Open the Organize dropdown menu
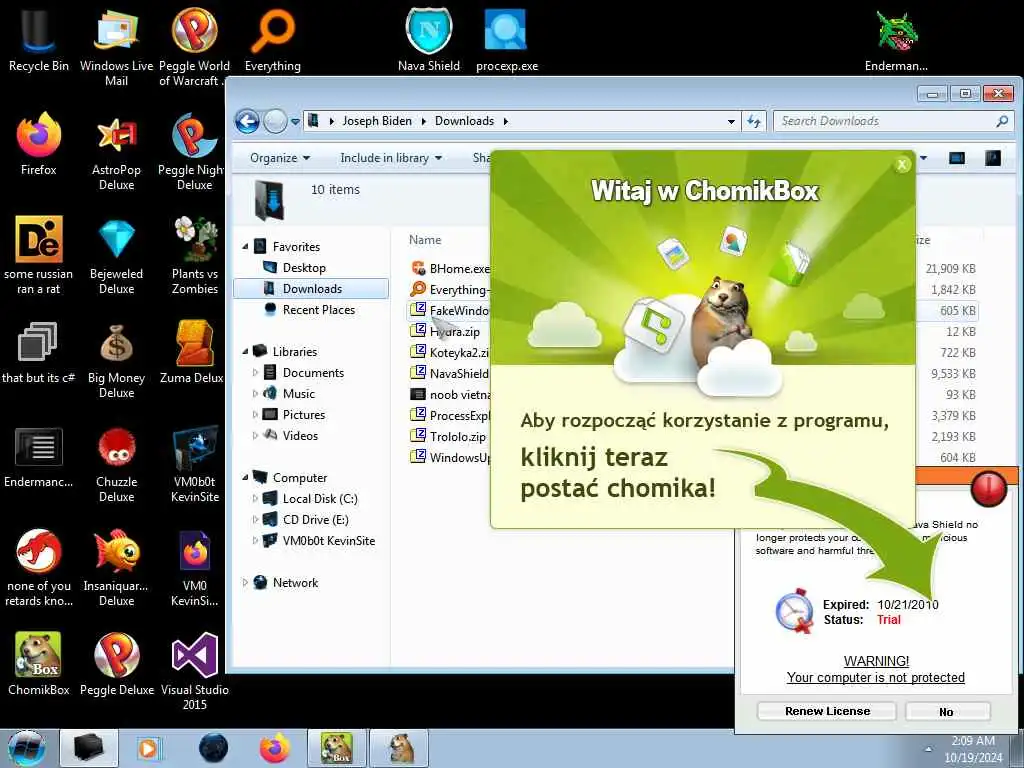The image size is (1024, 768). pos(280,158)
